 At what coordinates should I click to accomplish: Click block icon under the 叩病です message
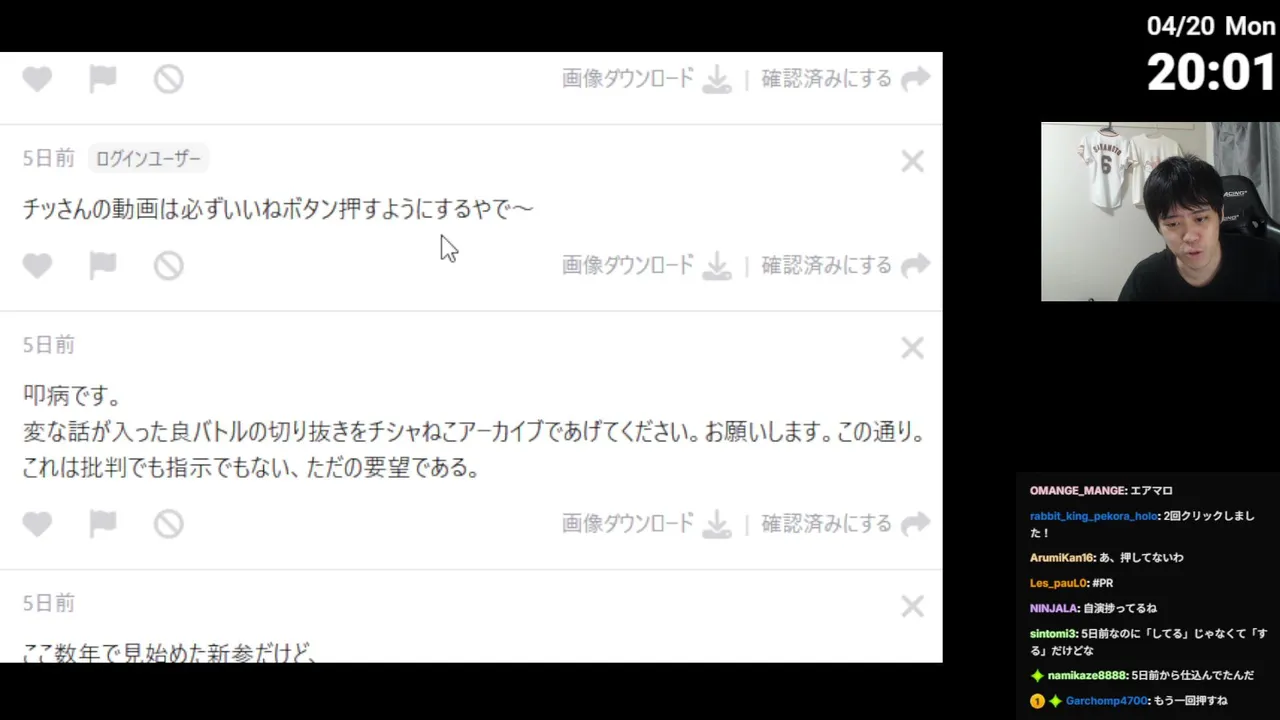168,523
